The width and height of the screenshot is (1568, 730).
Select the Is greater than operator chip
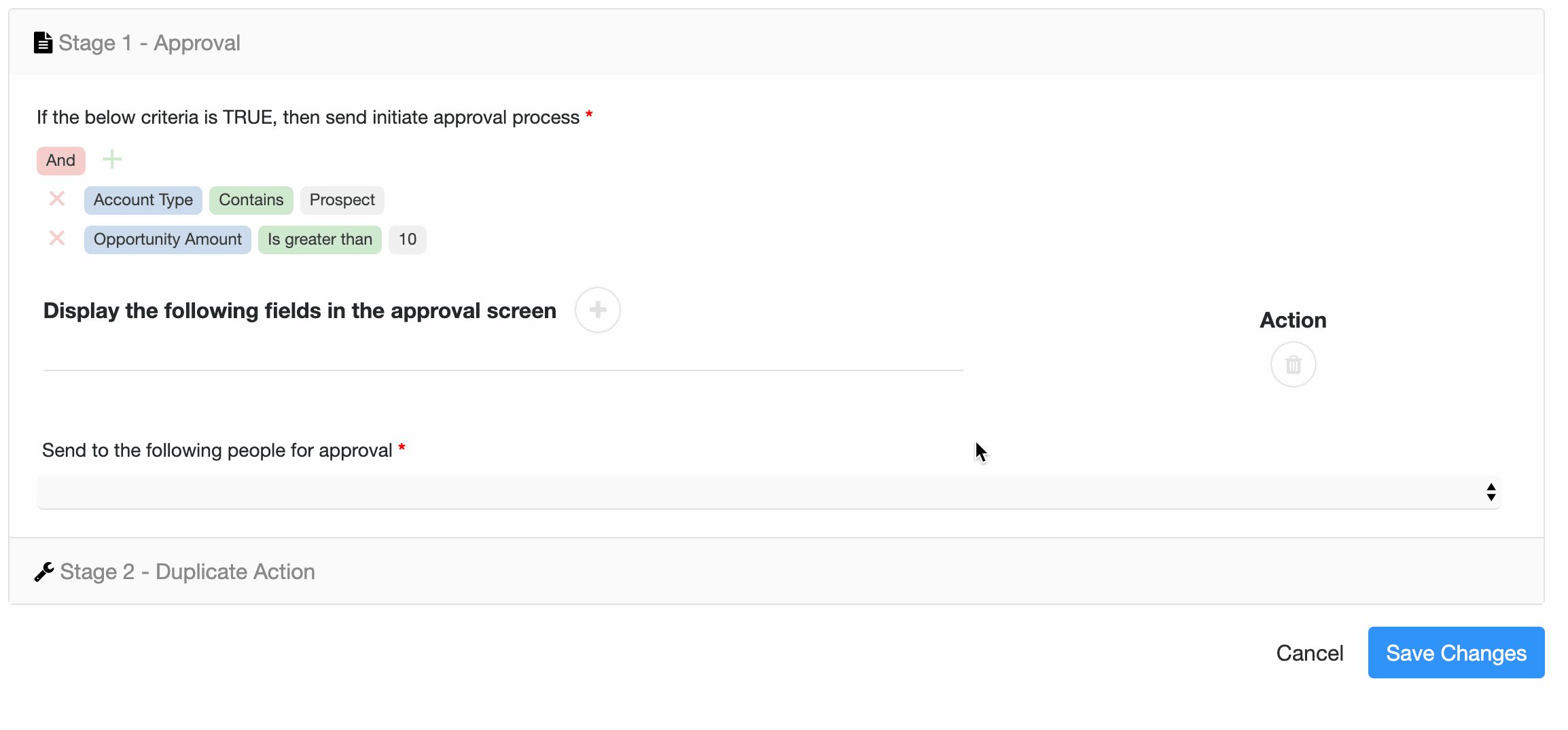tap(319, 239)
